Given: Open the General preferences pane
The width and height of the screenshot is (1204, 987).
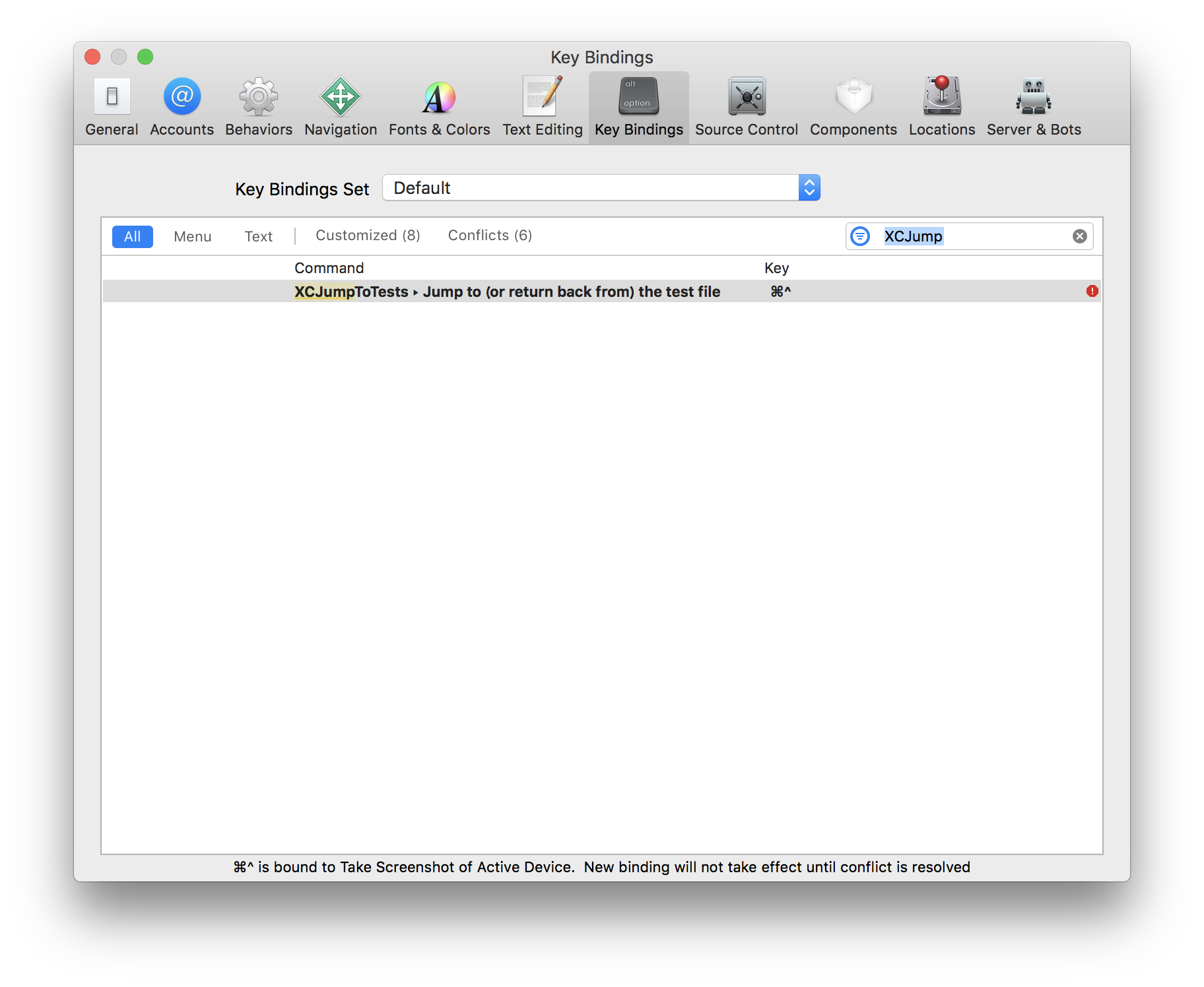Looking at the screenshot, I should pos(112,108).
